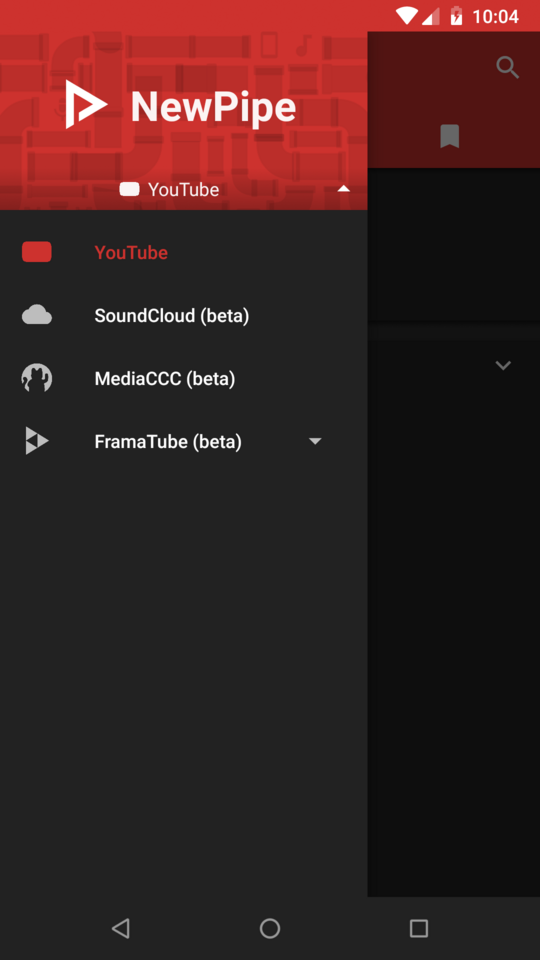540x960 pixels.
Task: Select SoundCloud (beta) service
Action: (184, 315)
